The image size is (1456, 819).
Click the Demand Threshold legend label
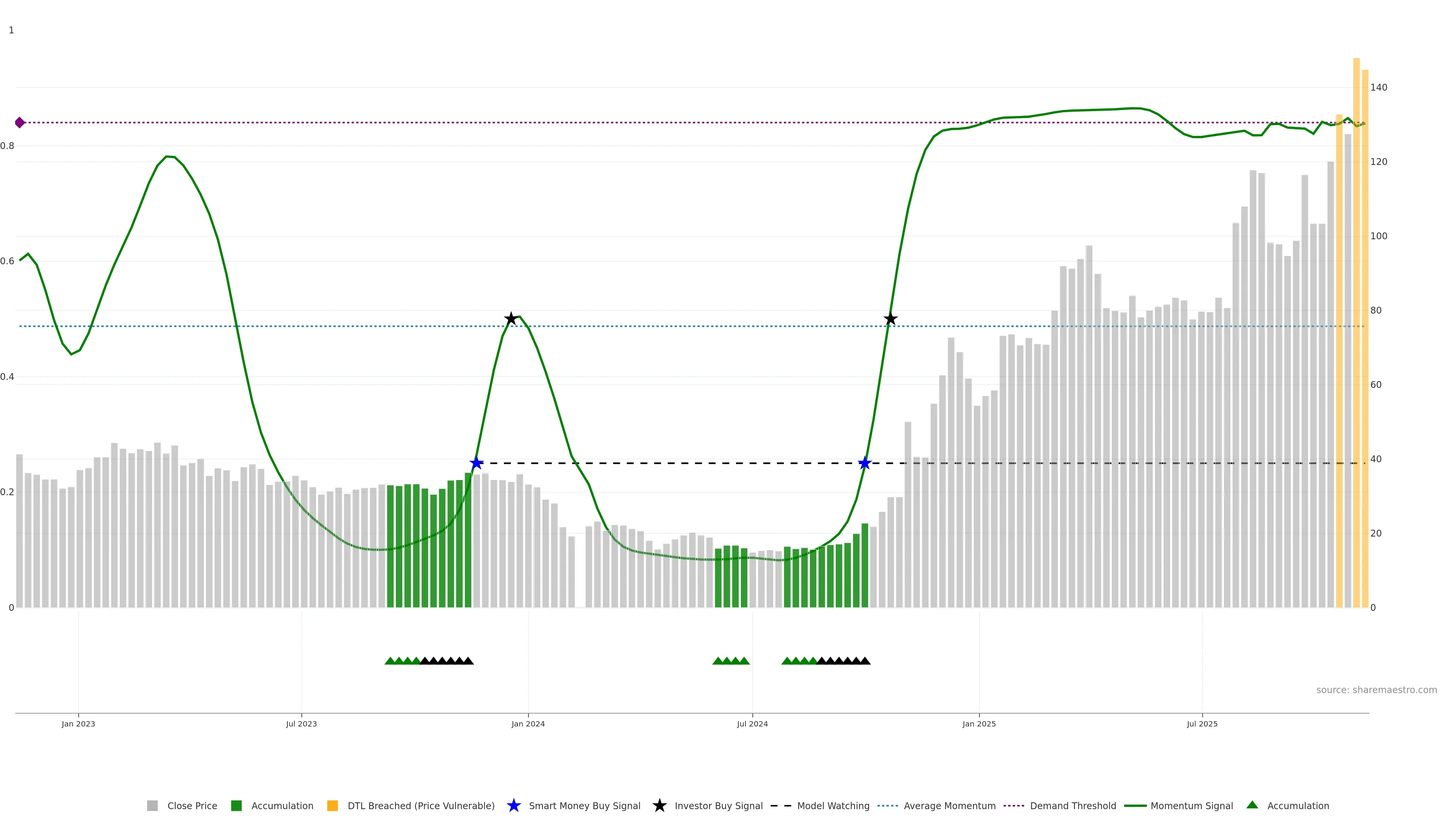point(1073,806)
